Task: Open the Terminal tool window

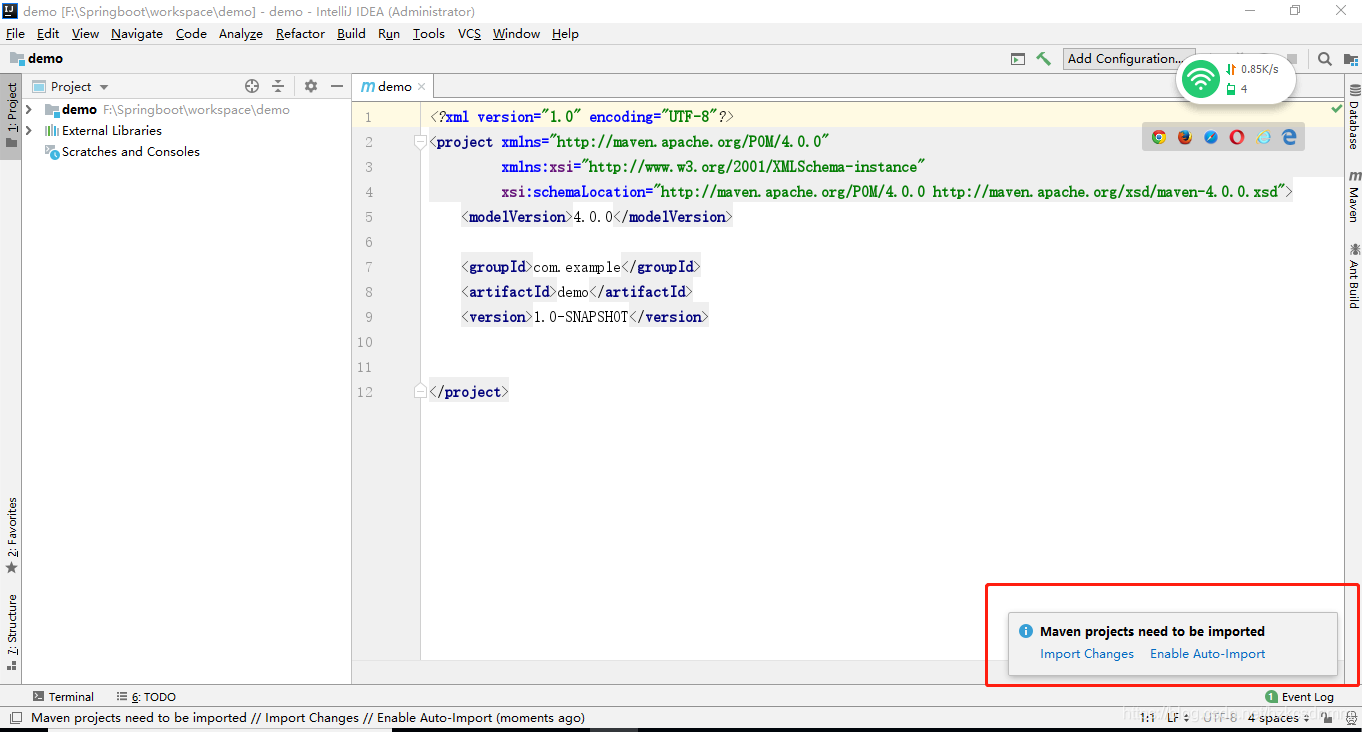Action: click(63, 697)
